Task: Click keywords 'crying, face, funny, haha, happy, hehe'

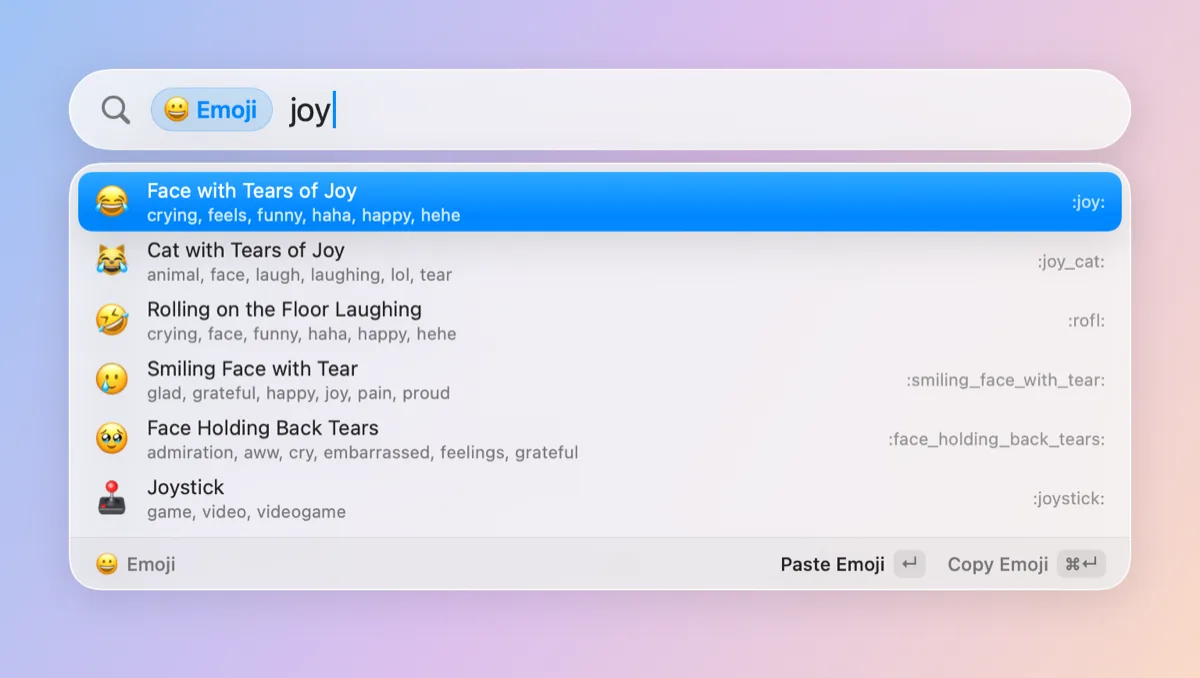Action: (x=302, y=334)
